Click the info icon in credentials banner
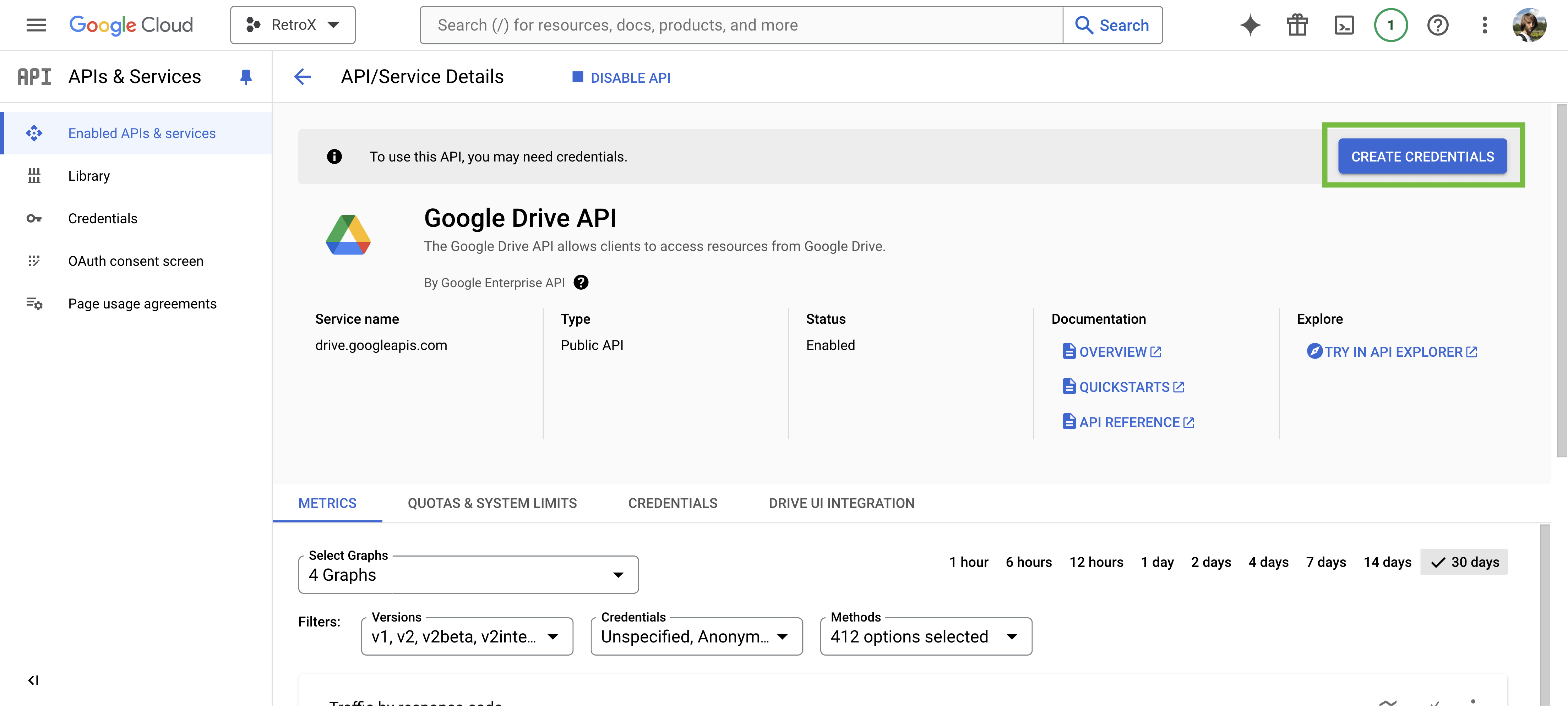This screenshot has width=1568, height=706. click(x=334, y=157)
